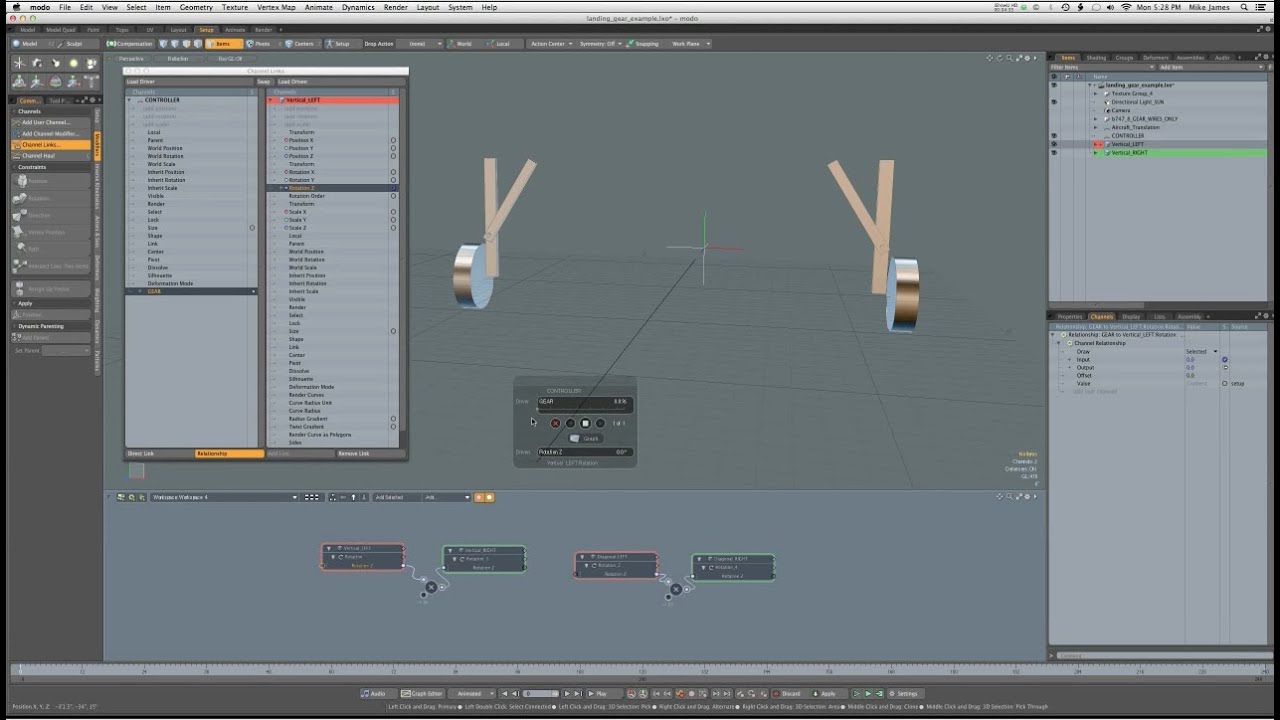Screen dimensions: 1280x720
Task: Switch to the Display tab
Action: 1131,317
